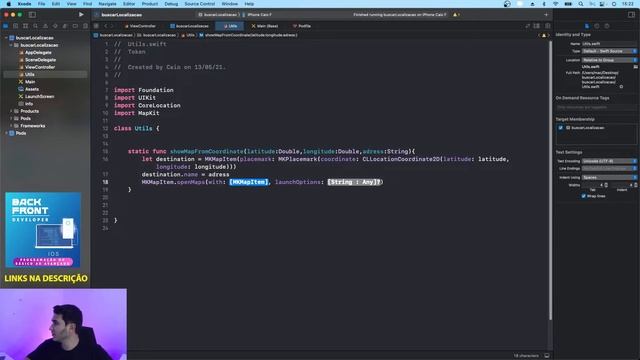
Task: Open the Source Control navigator icon
Action: 16,26
